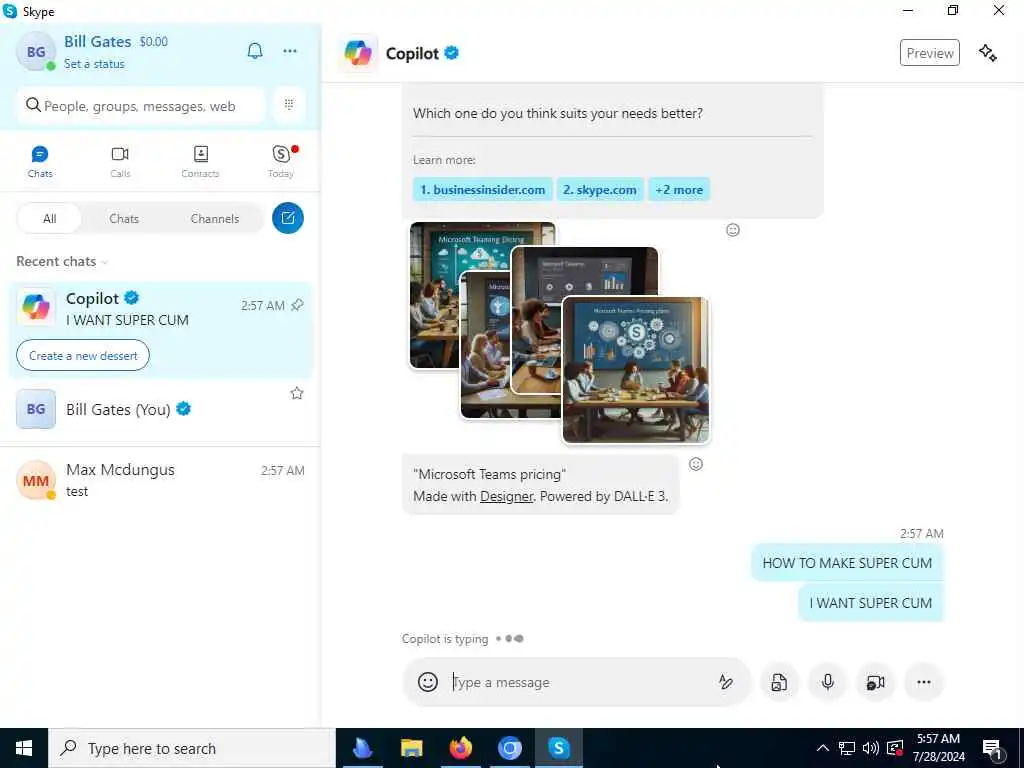Switch to the Chats tab

40,162
